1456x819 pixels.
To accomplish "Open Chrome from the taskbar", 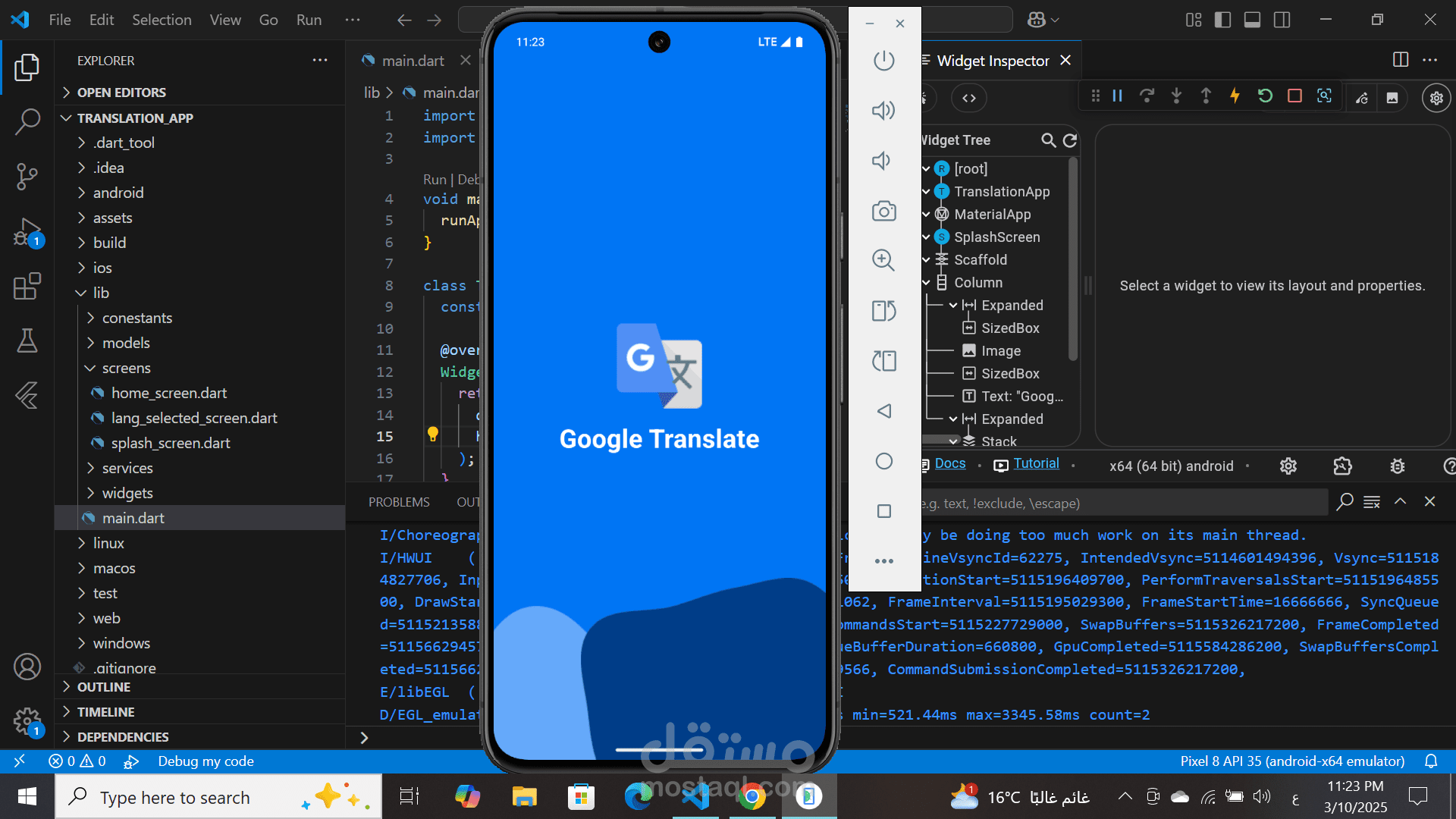I will tap(752, 797).
